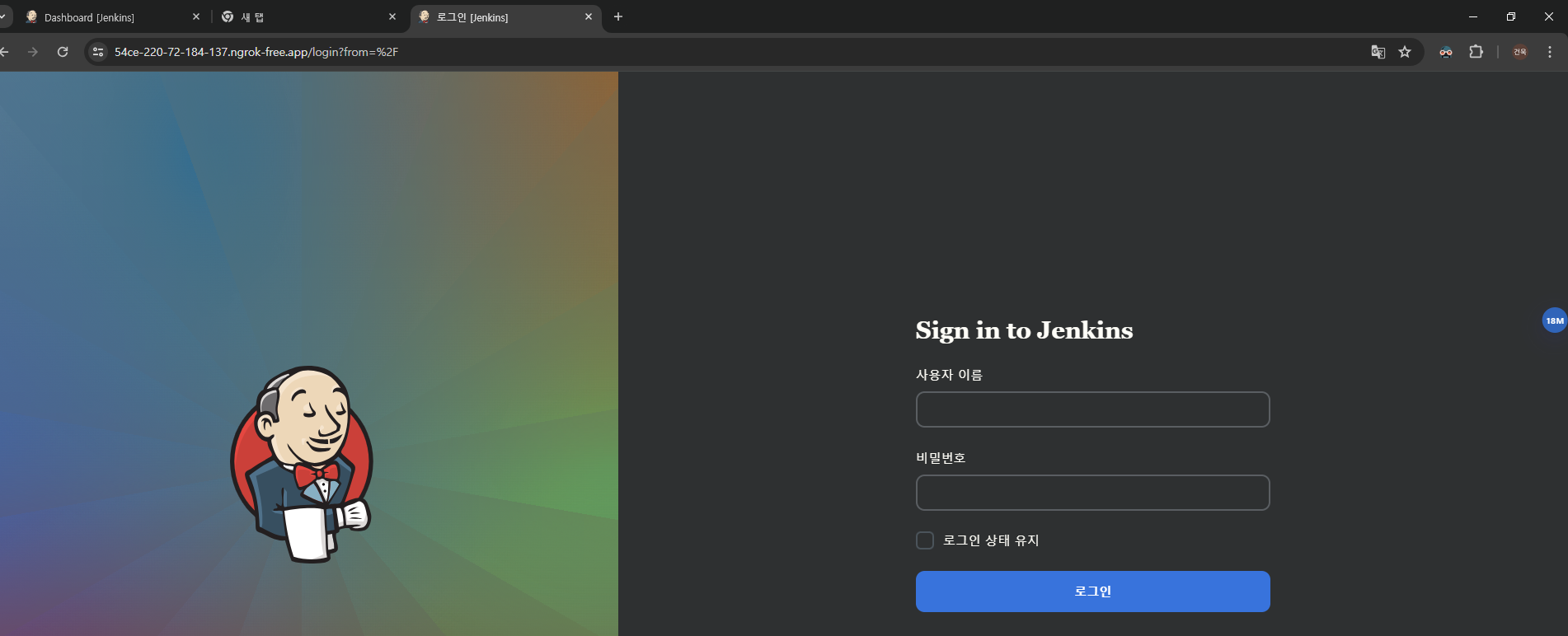The height and width of the screenshot is (636, 1568).
Task: Enable 로그인 상태 유지 checkbox
Action: pos(925,540)
